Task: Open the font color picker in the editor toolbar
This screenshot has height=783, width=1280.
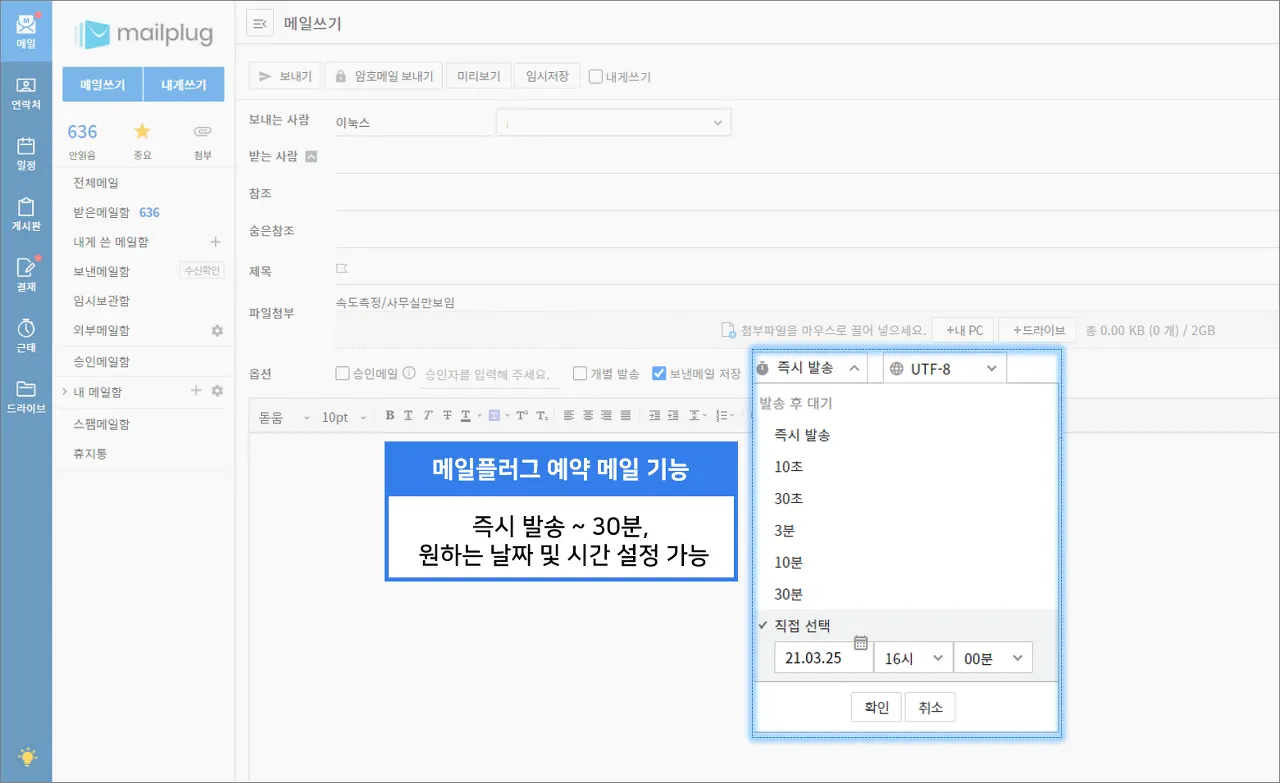Action: pos(469,416)
